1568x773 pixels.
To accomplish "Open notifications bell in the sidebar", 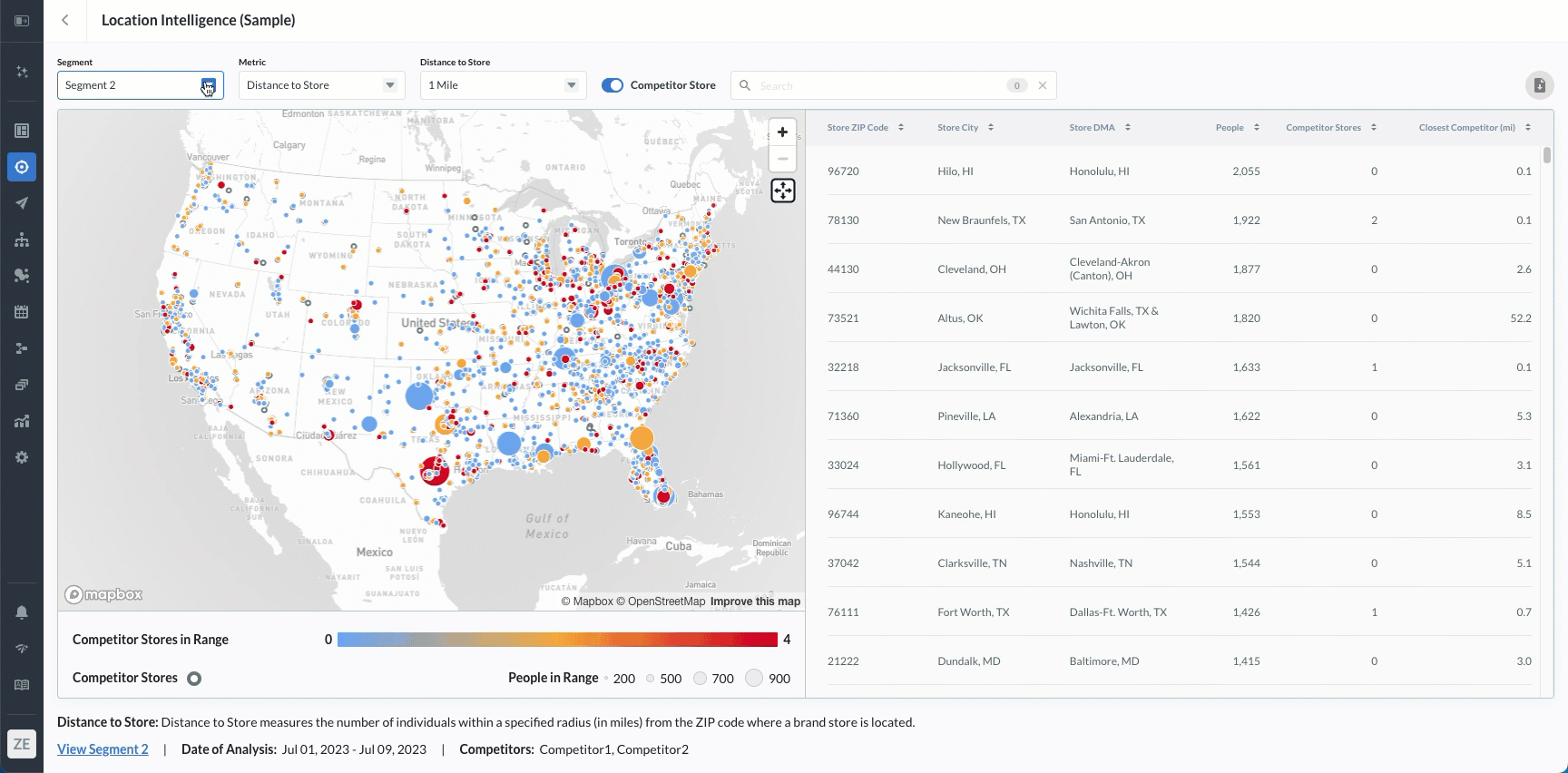I will click(x=22, y=612).
